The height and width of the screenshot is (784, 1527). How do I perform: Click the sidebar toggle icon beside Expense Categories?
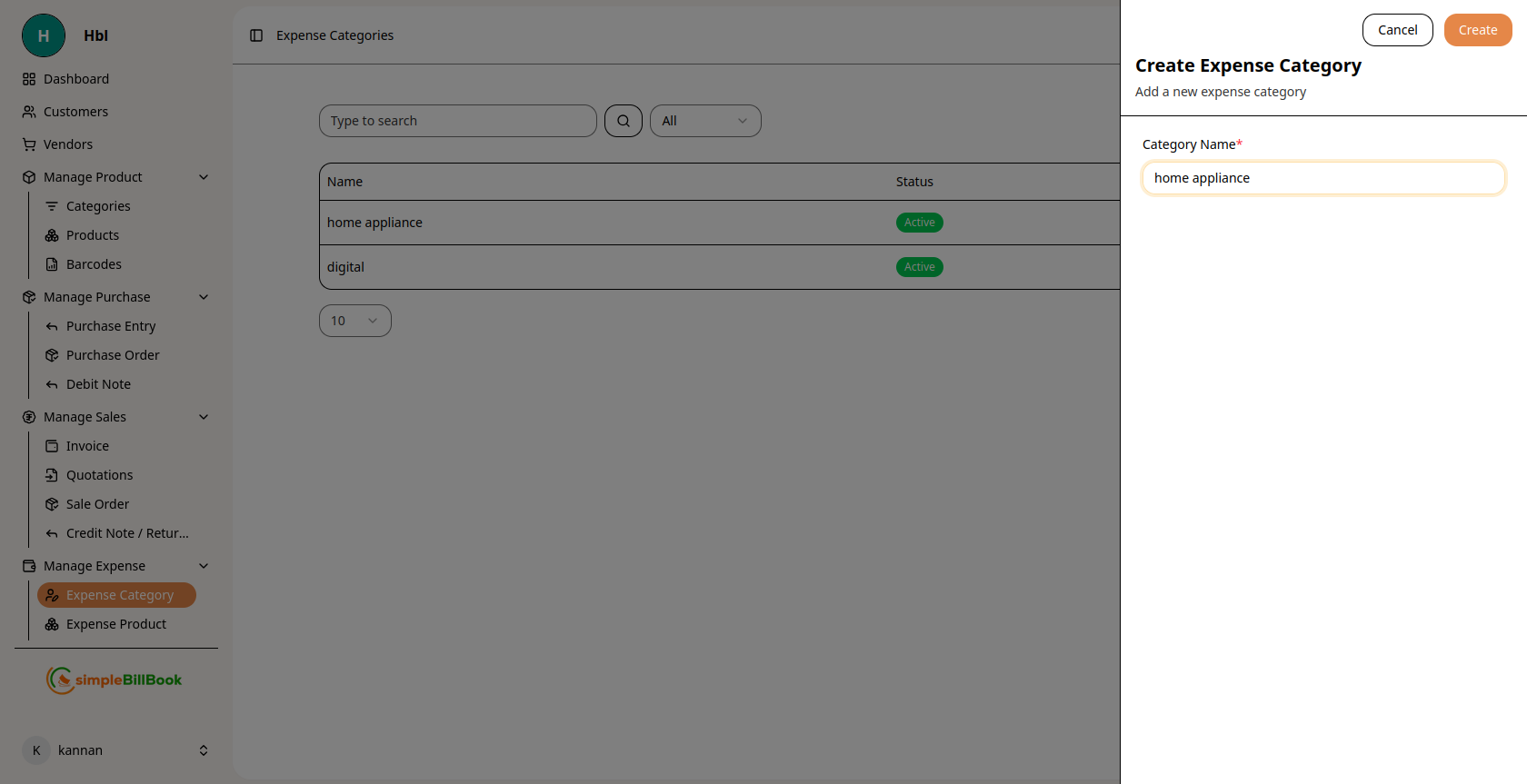[256, 35]
